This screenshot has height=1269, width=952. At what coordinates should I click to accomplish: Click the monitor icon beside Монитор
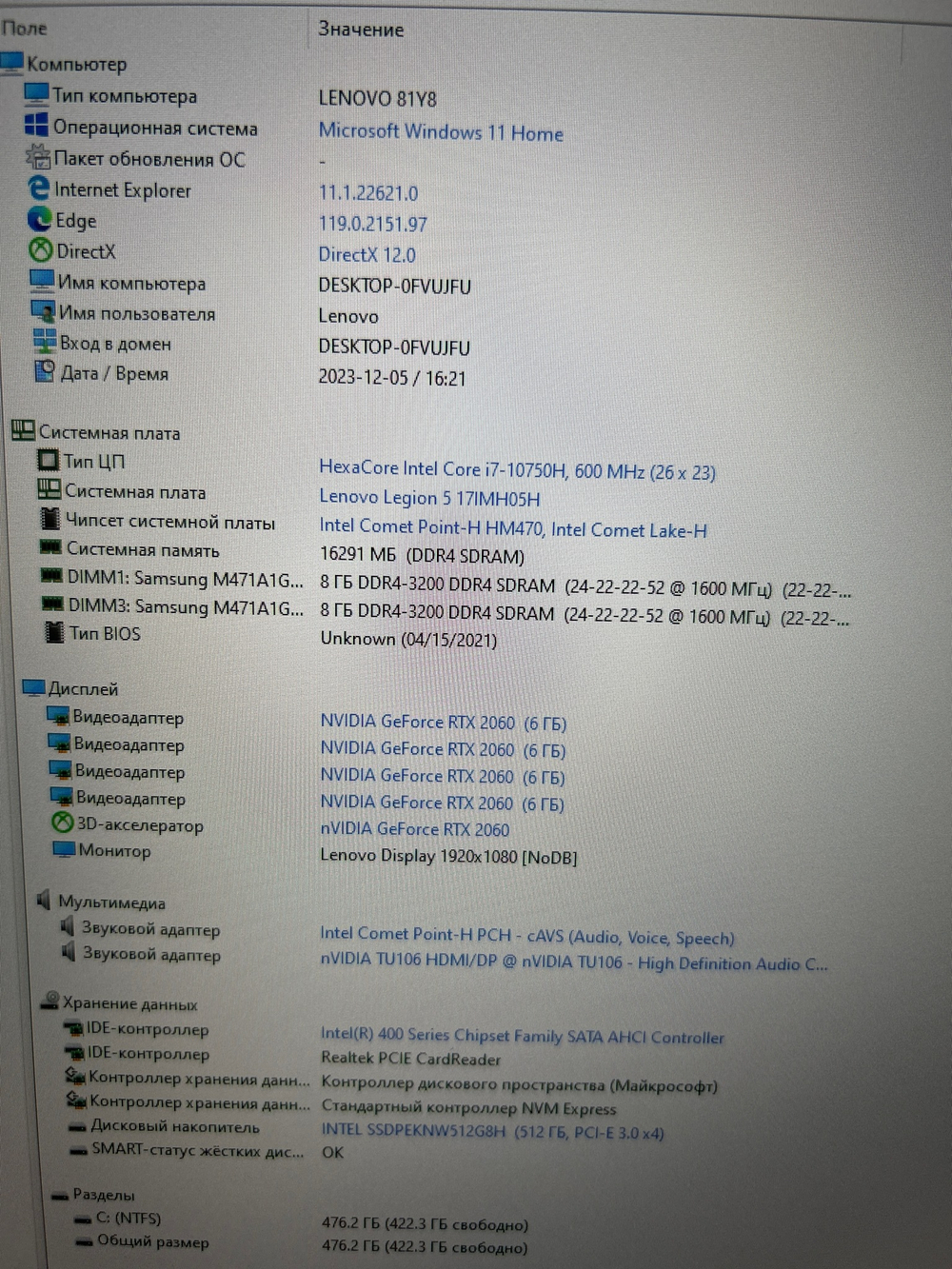(63, 848)
